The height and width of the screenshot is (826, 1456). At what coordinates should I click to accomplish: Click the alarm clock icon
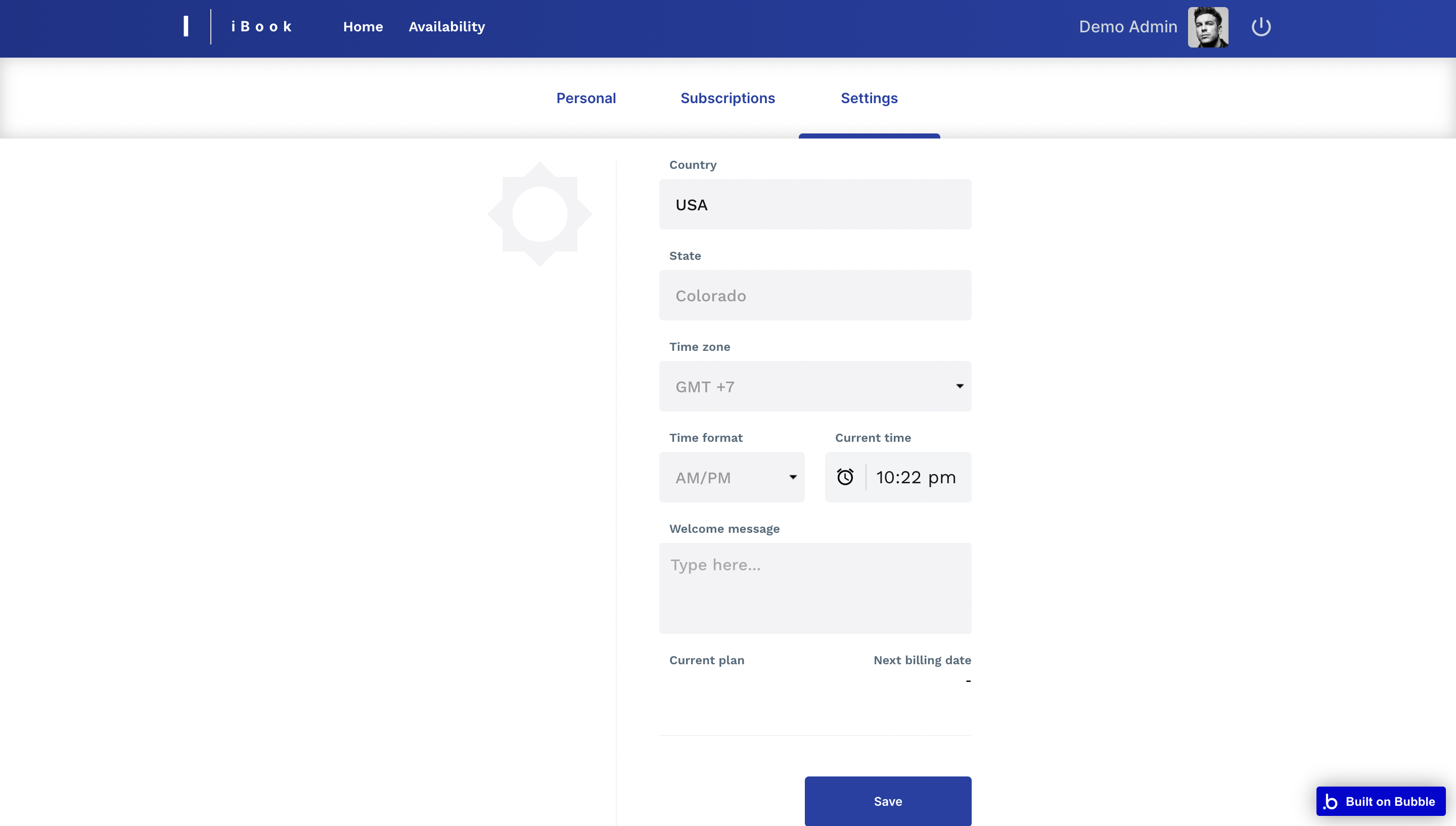(845, 477)
